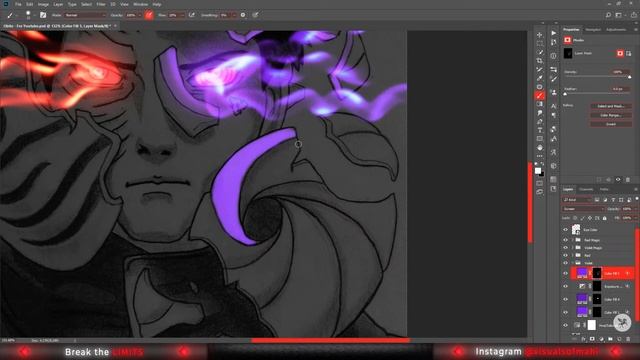Open the Image menu
This screenshot has height=360, width=640.
pyautogui.click(x=43, y=4)
